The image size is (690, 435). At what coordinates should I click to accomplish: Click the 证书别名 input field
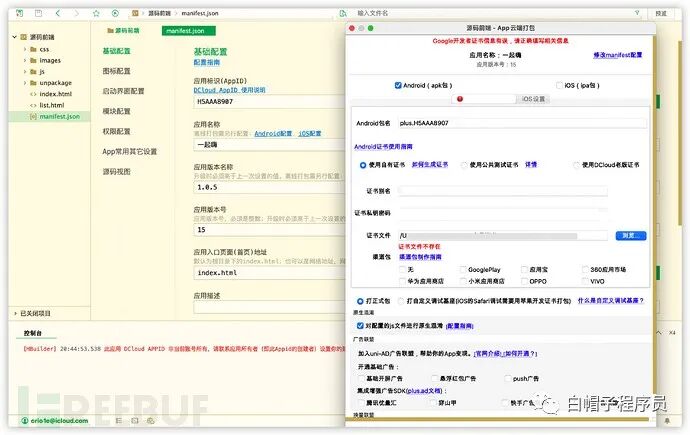(x=503, y=190)
